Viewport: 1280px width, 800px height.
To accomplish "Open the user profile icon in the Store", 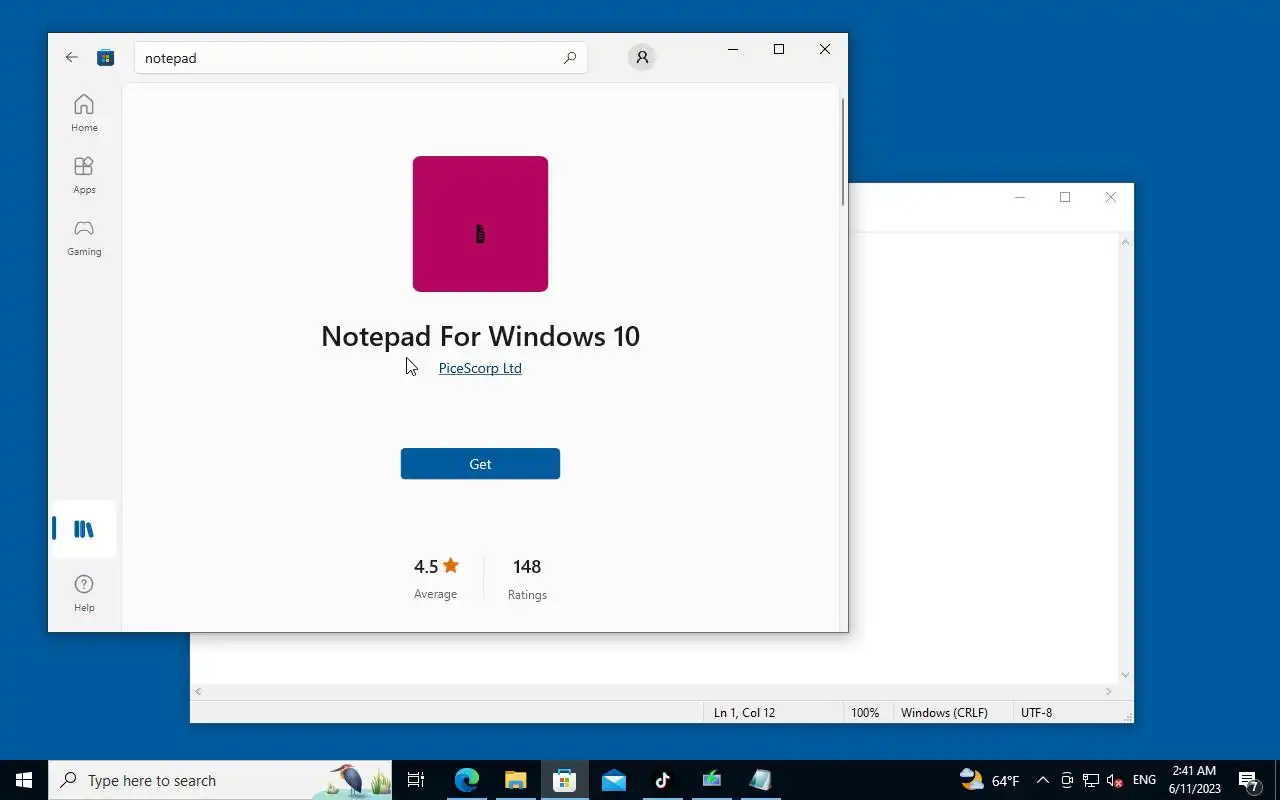I will (x=642, y=57).
